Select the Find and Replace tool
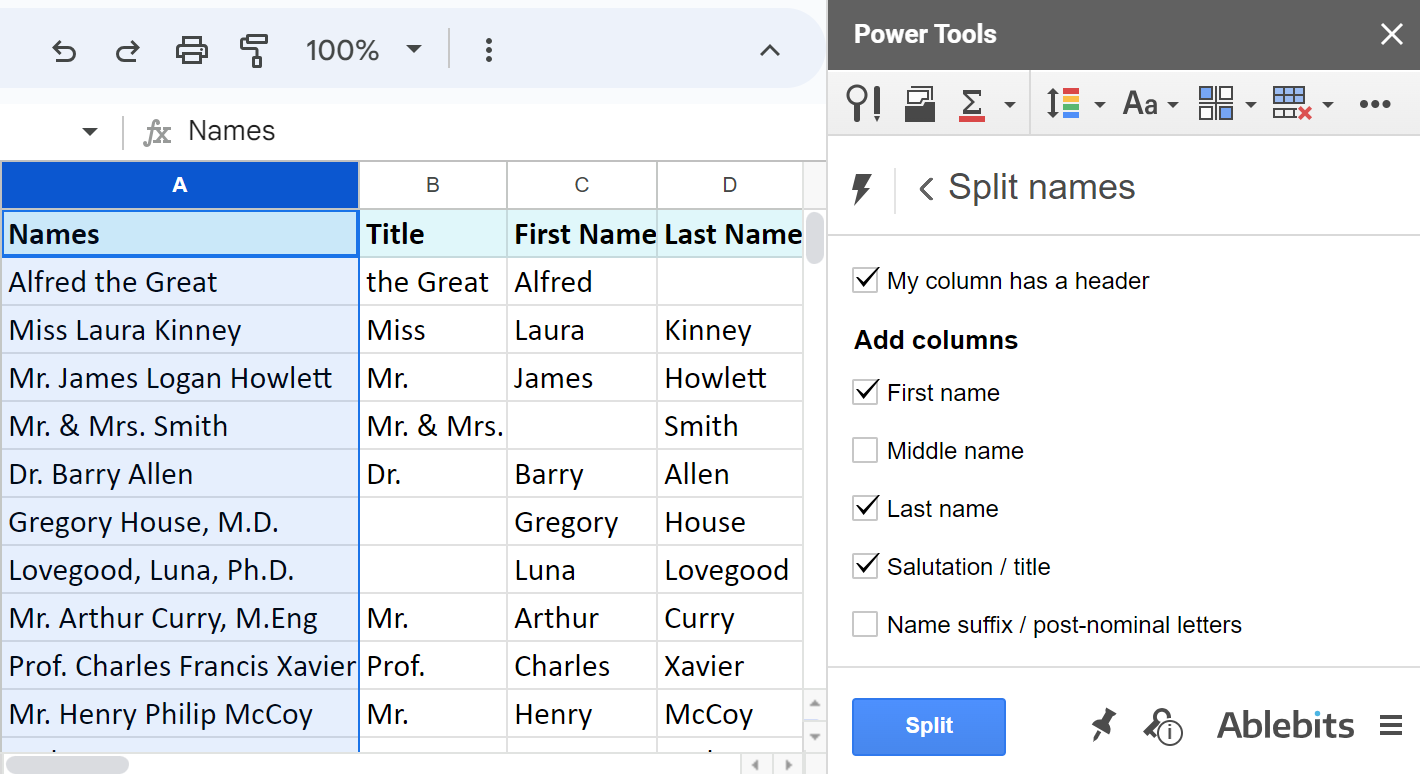Viewport: 1420px width, 774px height. point(864,103)
